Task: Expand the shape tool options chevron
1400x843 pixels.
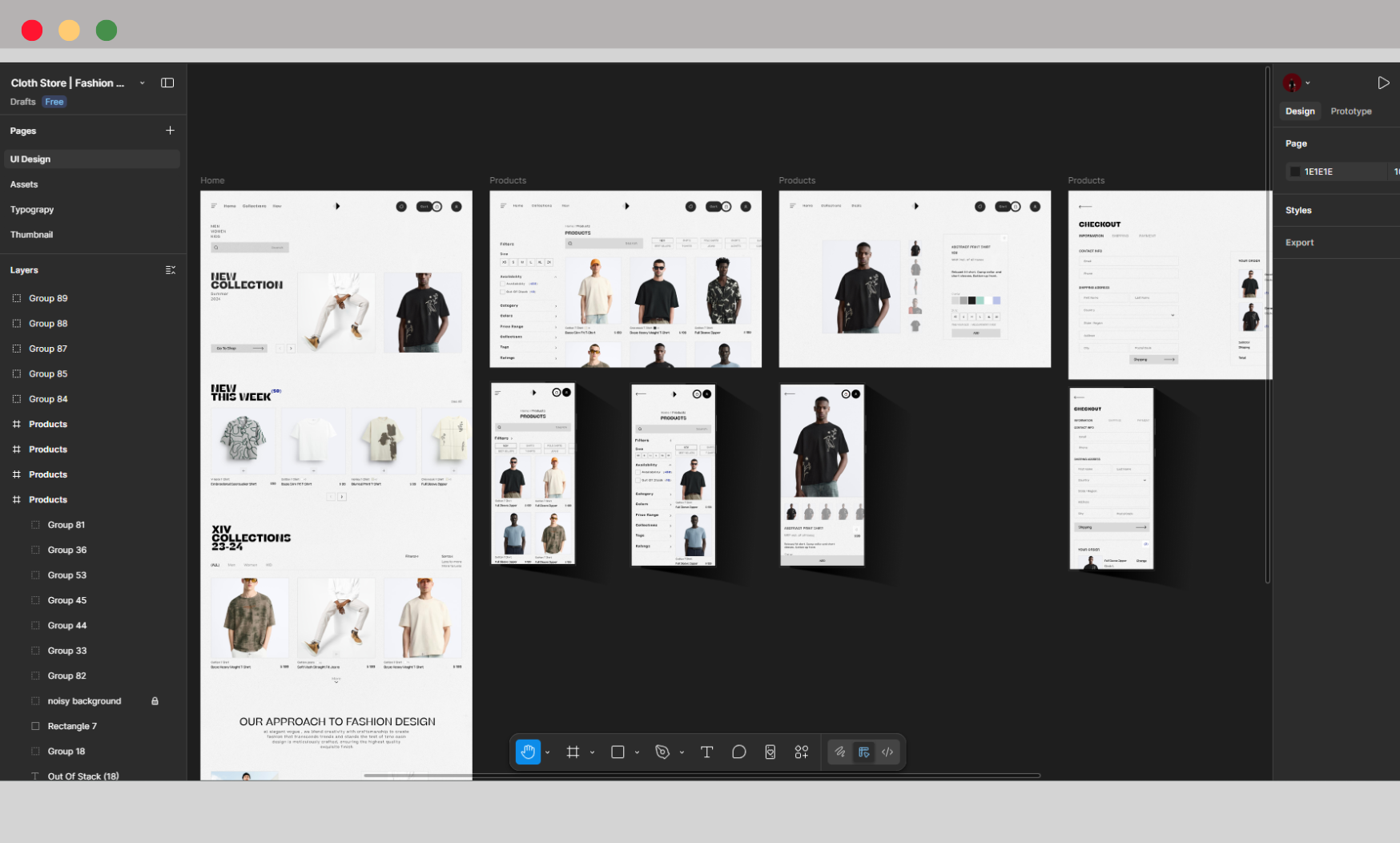Action: click(x=638, y=752)
